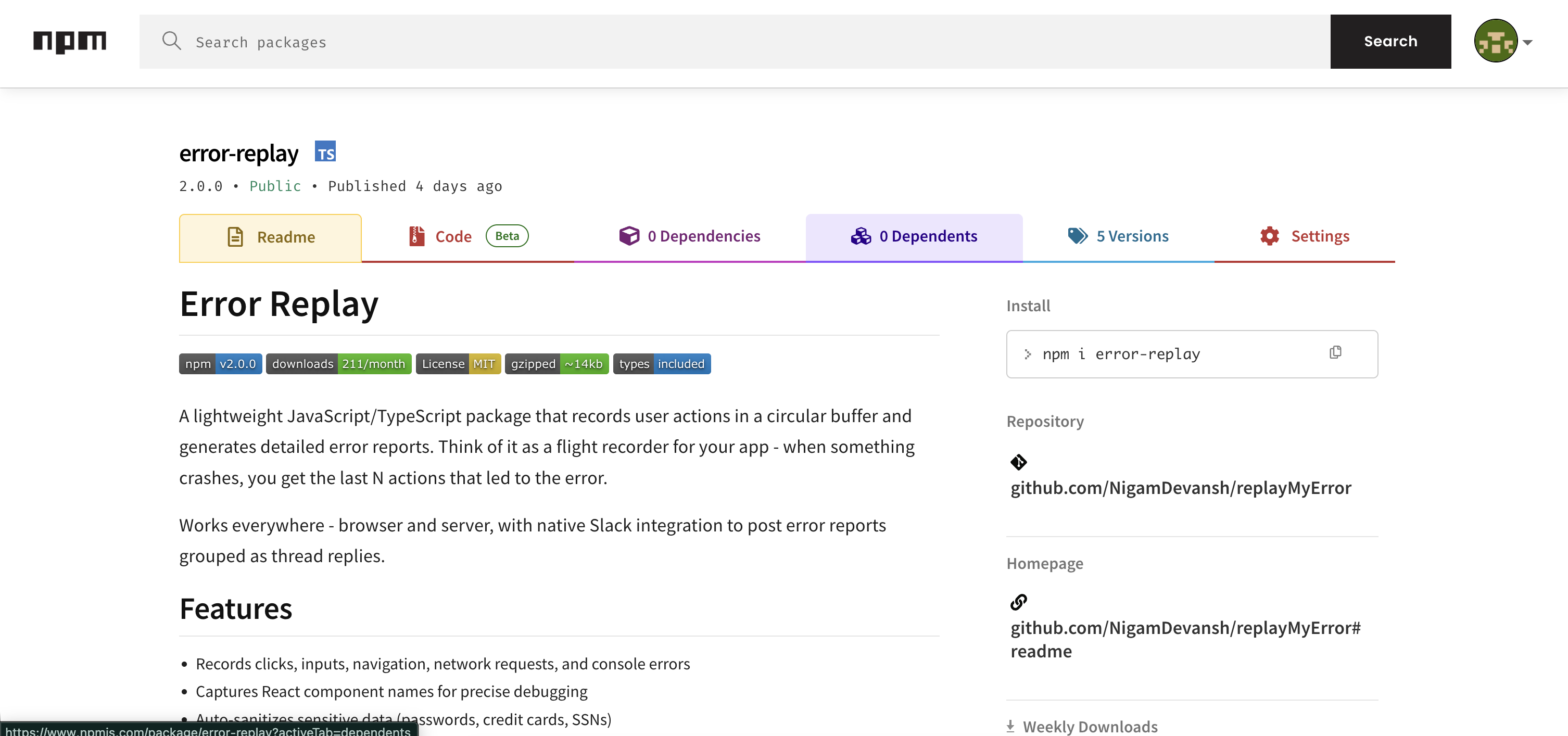Screen dimensions: 1568x736
Task: Open the package Settings tab
Action: (x=1305, y=236)
